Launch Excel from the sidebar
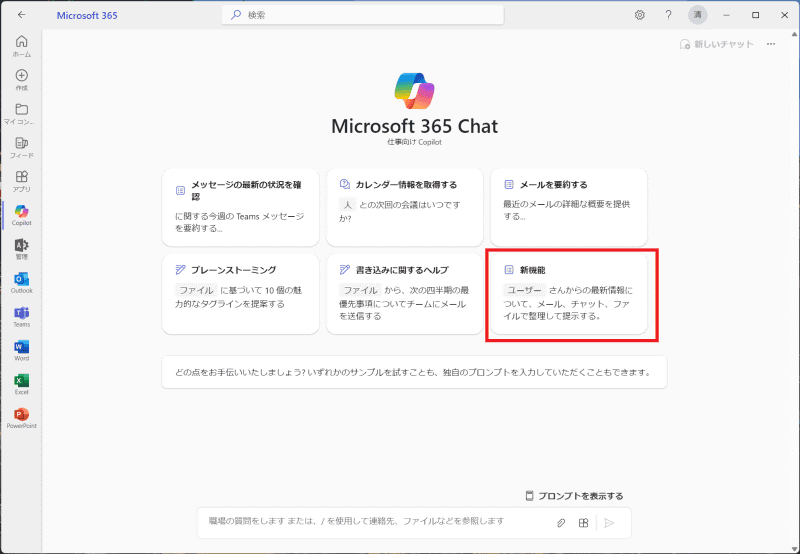This screenshot has height=554, width=800. [x=21, y=384]
